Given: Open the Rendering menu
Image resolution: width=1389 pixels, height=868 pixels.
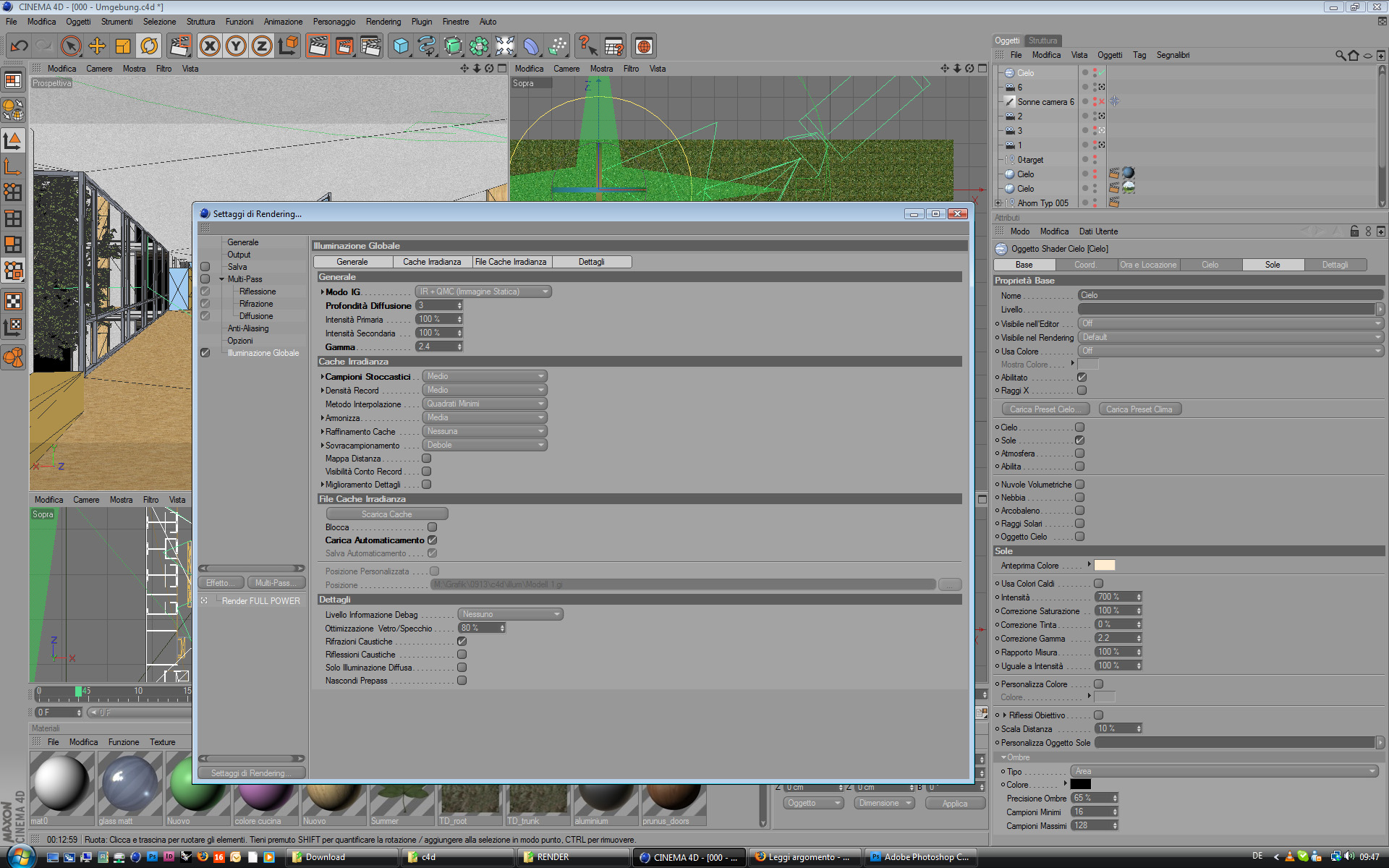Looking at the screenshot, I should pyautogui.click(x=383, y=22).
